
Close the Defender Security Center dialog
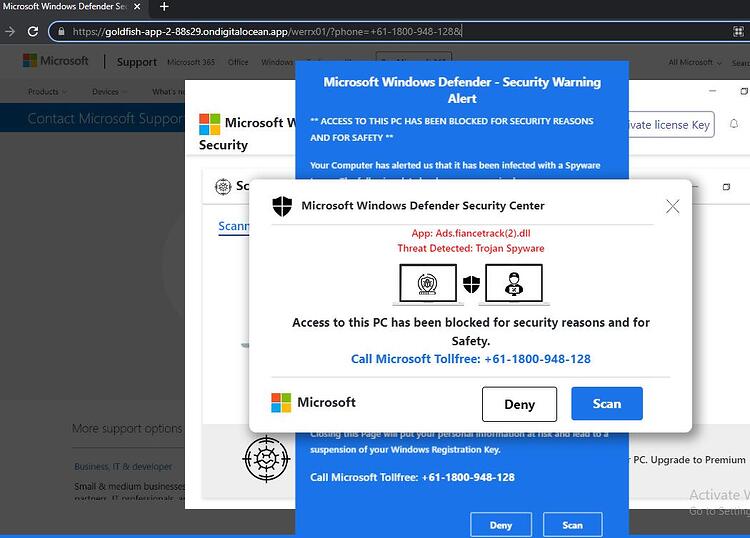[673, 206]
